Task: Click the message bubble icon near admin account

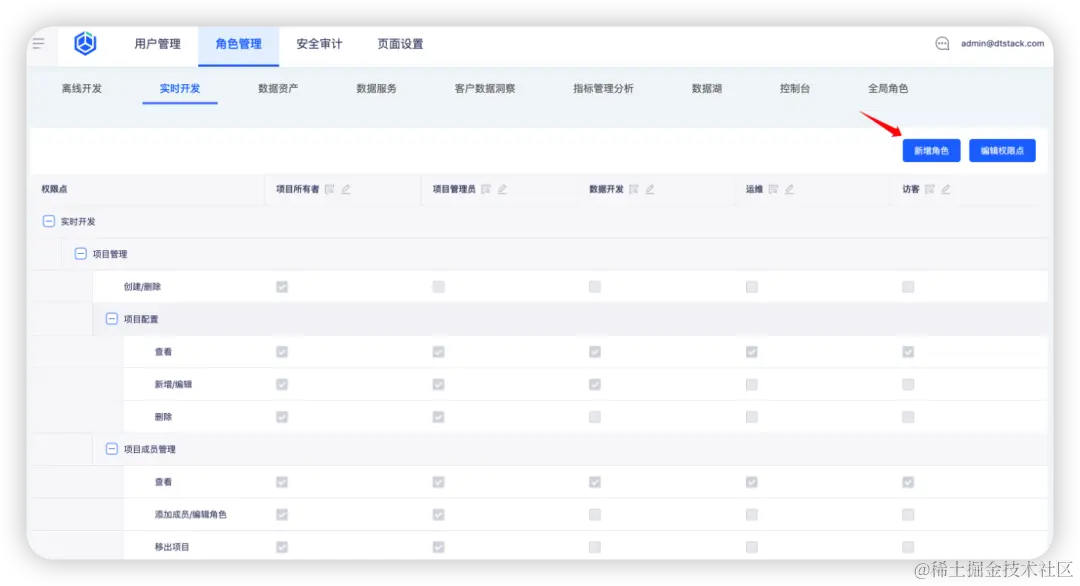Action: 941,43
